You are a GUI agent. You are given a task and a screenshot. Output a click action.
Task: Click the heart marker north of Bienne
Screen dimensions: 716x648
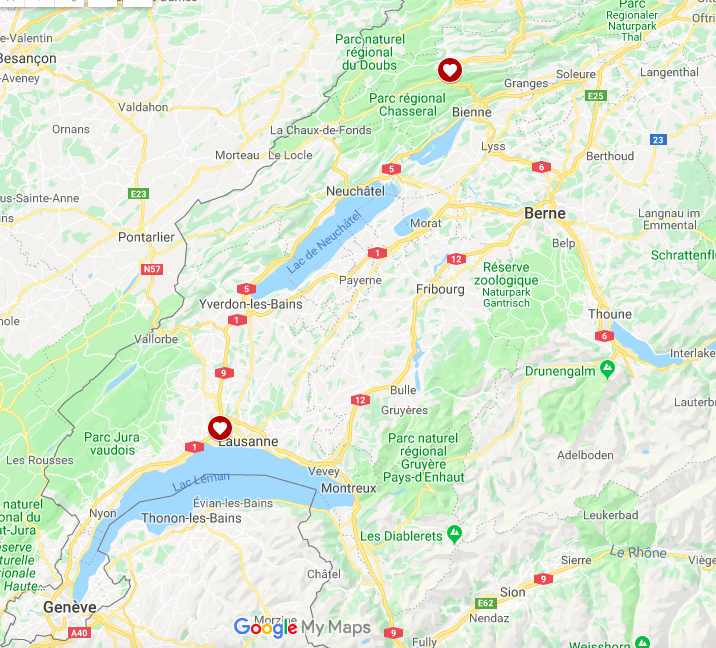450,70
